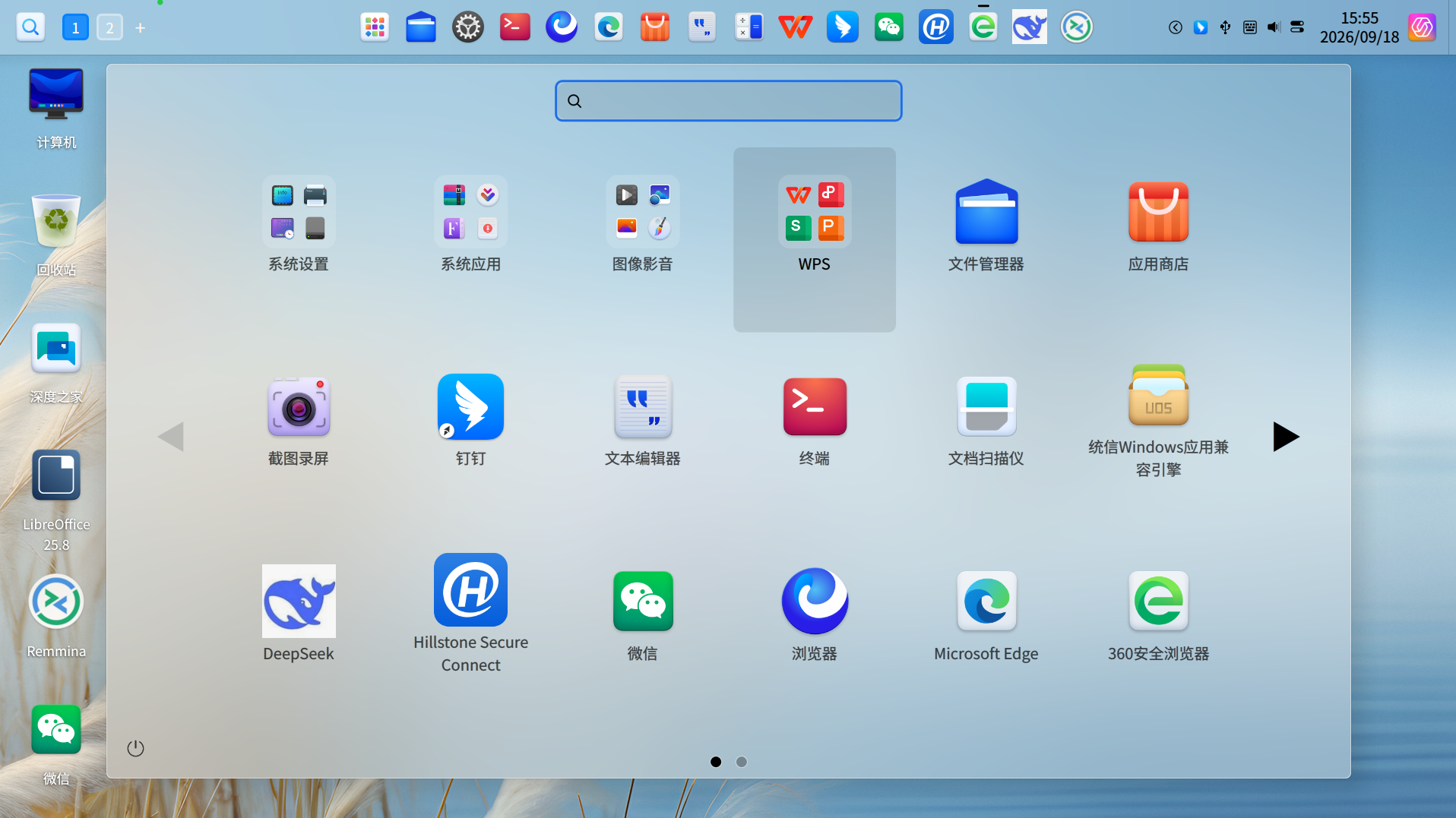The height and width of the screenshot is (818, 1456).
Task: Select the second page indicator dot
Action: click(x=742, y=762)
